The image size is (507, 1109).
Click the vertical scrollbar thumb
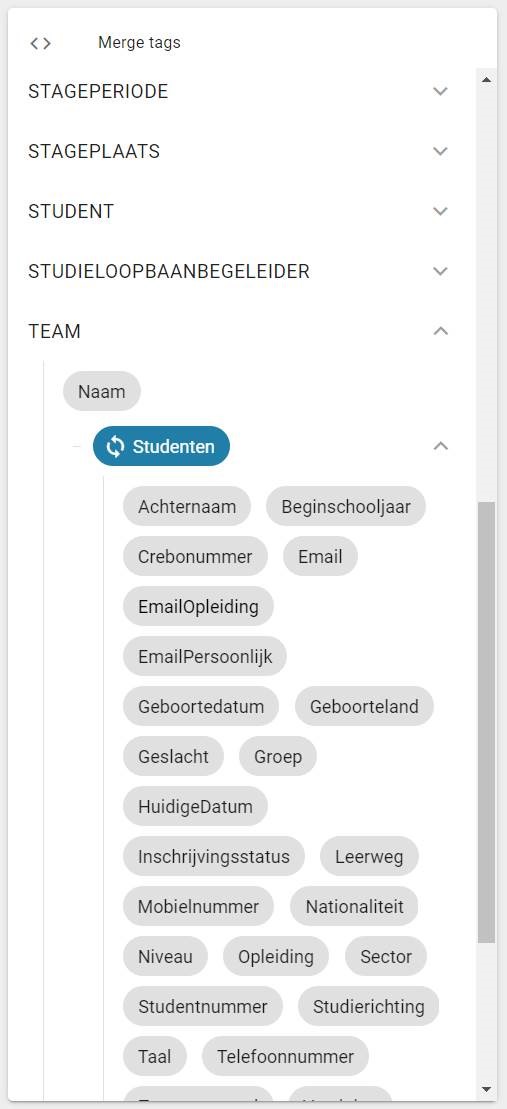[x=486, y=722]
